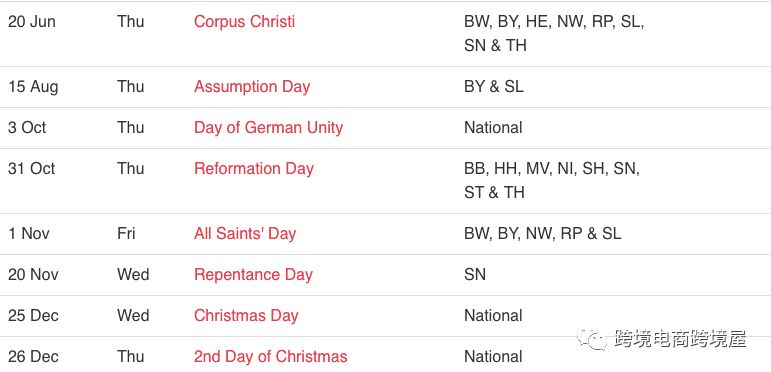Image resolution: width=771 pixels, height=372 pixels.
Task: Click the Fri weekday cell
Action: point(126,233)
